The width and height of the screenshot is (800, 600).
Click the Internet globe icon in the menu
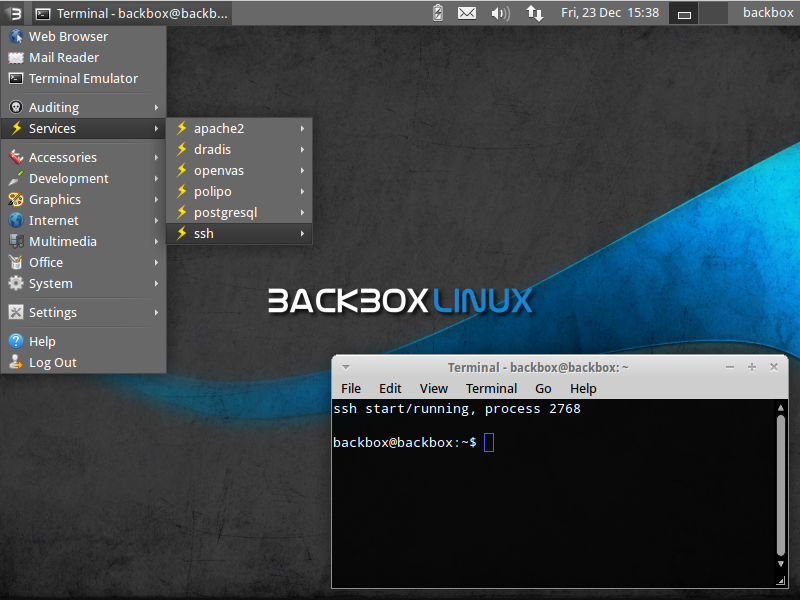tap(14, 220)
